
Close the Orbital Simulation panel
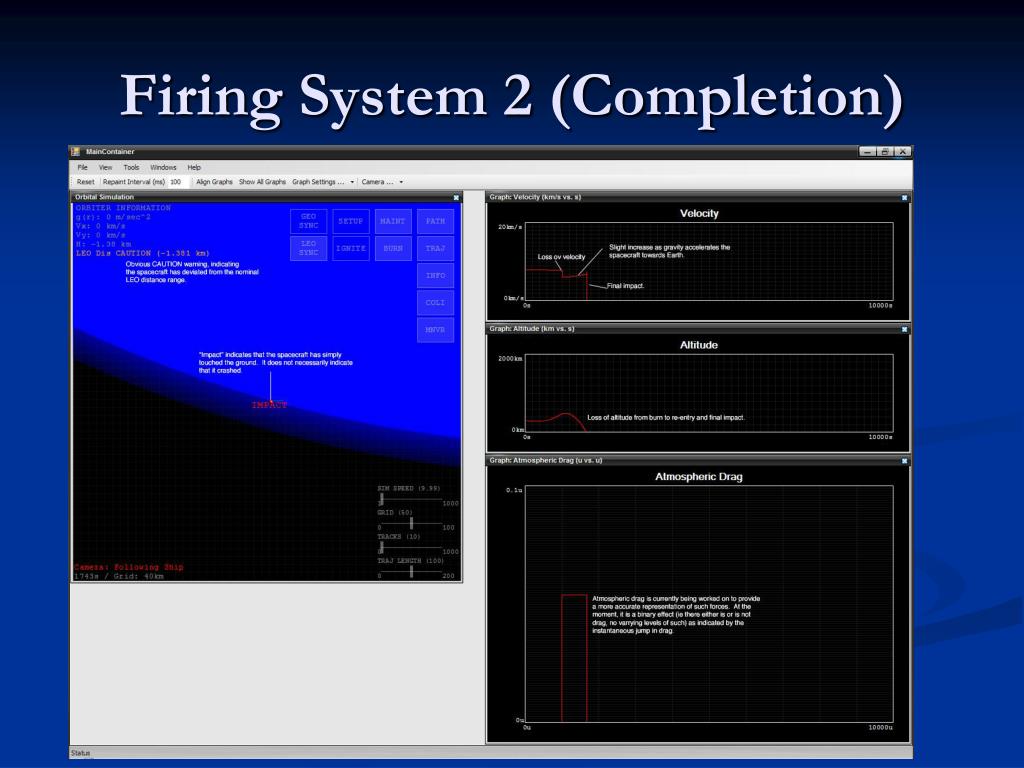(x=456, y=197)
